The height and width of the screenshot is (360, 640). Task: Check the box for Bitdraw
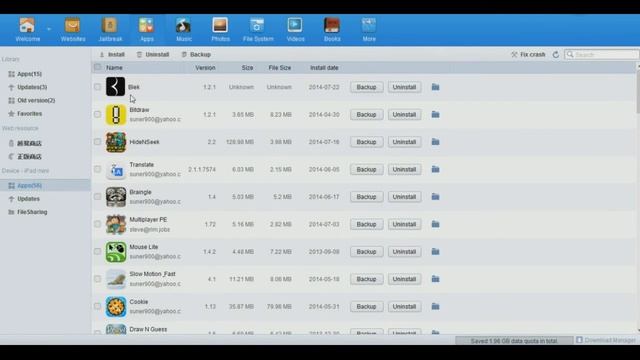pyautogui.click(x=97, y=114)
